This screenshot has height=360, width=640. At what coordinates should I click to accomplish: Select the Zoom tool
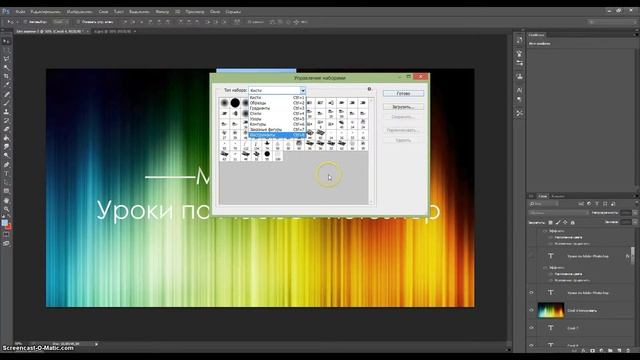click(6, 209)
